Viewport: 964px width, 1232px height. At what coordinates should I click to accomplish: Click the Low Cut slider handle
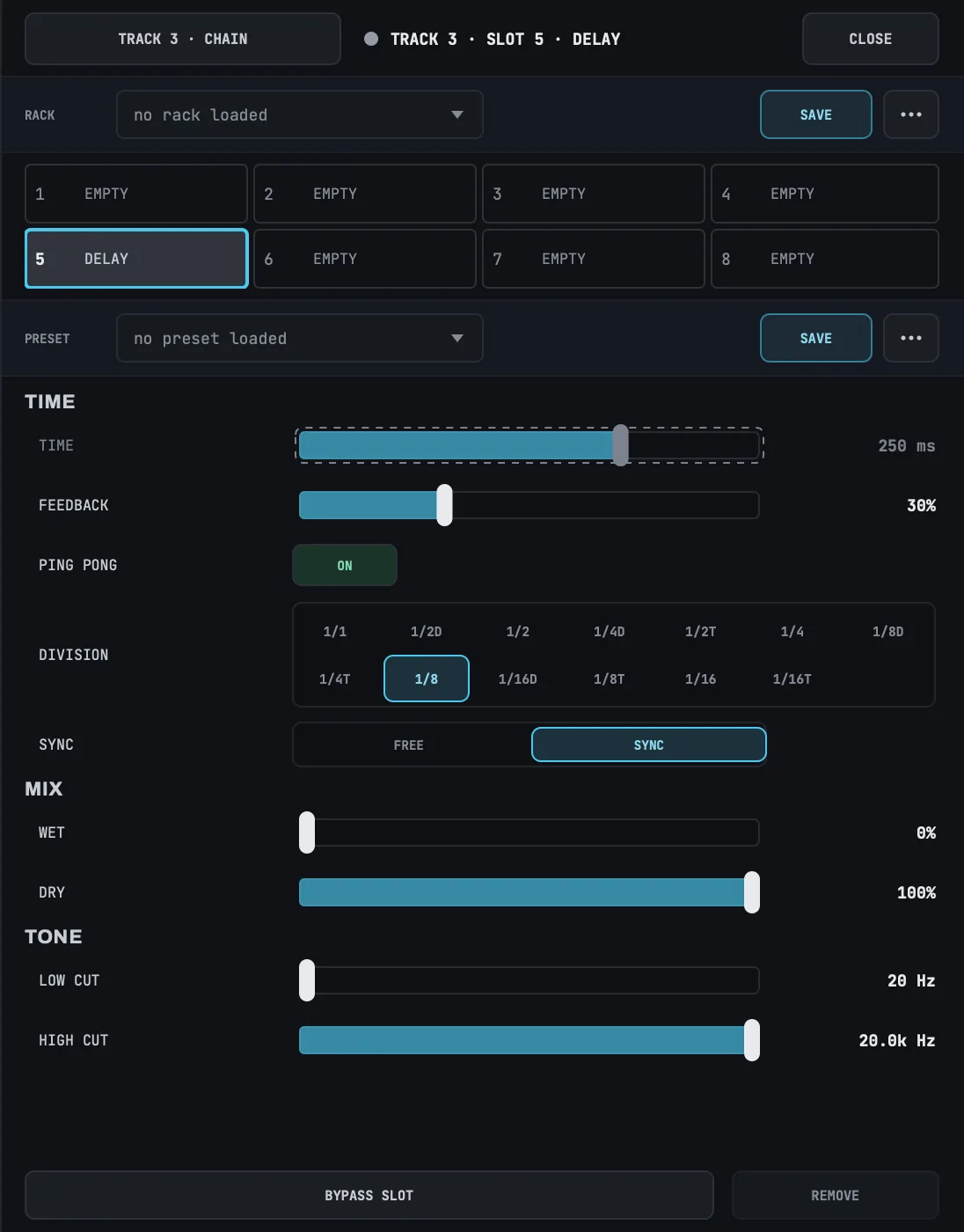coord(307,980)
